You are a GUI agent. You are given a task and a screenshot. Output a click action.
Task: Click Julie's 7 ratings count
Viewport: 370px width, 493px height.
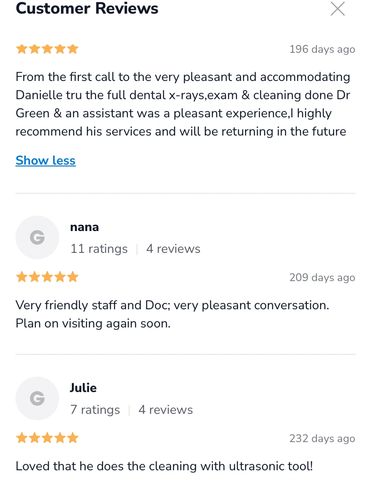[95, 410]
